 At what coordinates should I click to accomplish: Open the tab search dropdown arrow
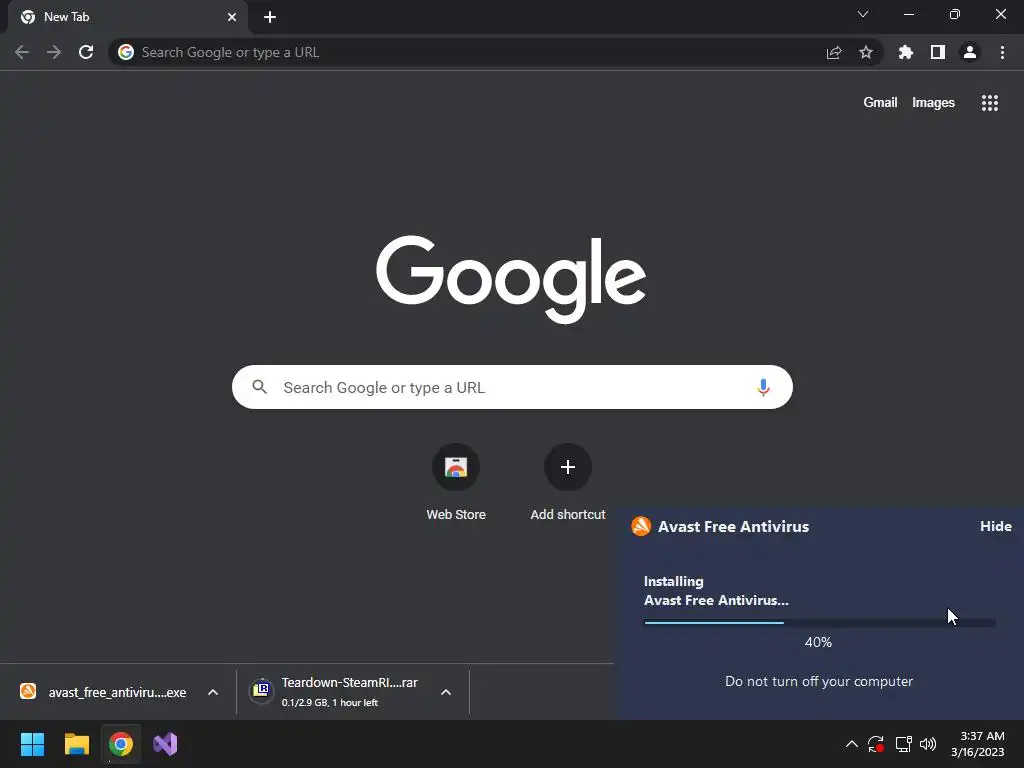(863, 14)
